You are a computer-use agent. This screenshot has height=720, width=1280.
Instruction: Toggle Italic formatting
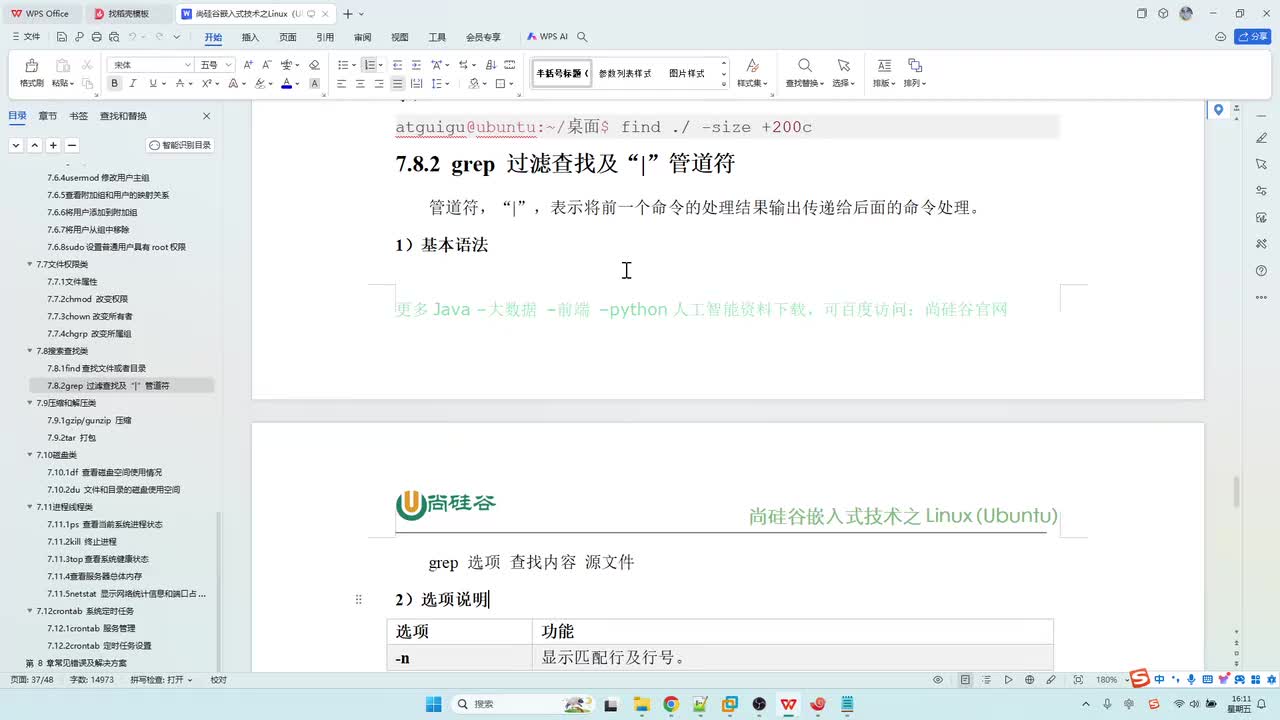point(132,84)
